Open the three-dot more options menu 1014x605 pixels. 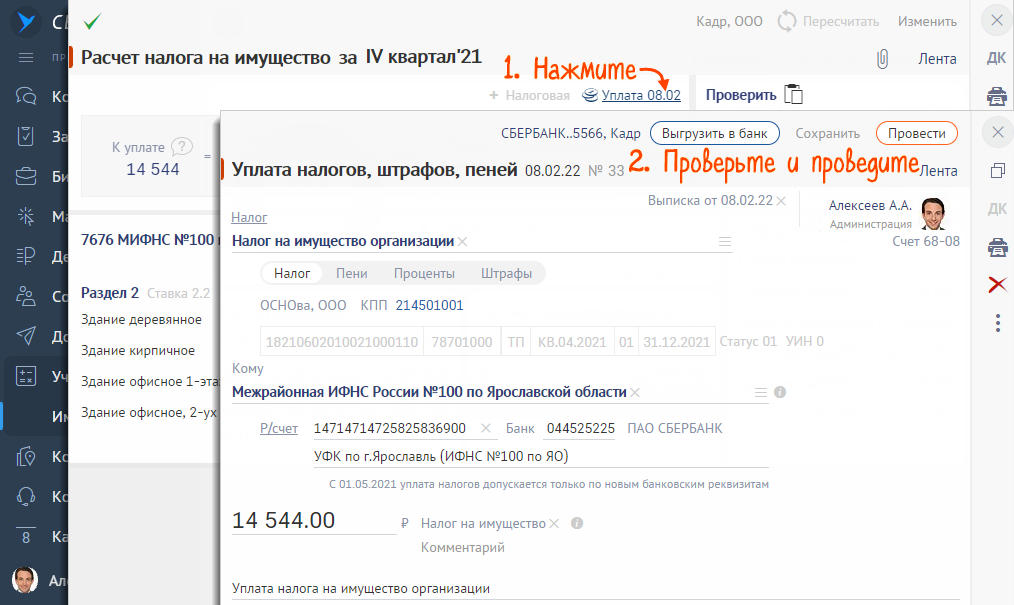click(998, 323)
